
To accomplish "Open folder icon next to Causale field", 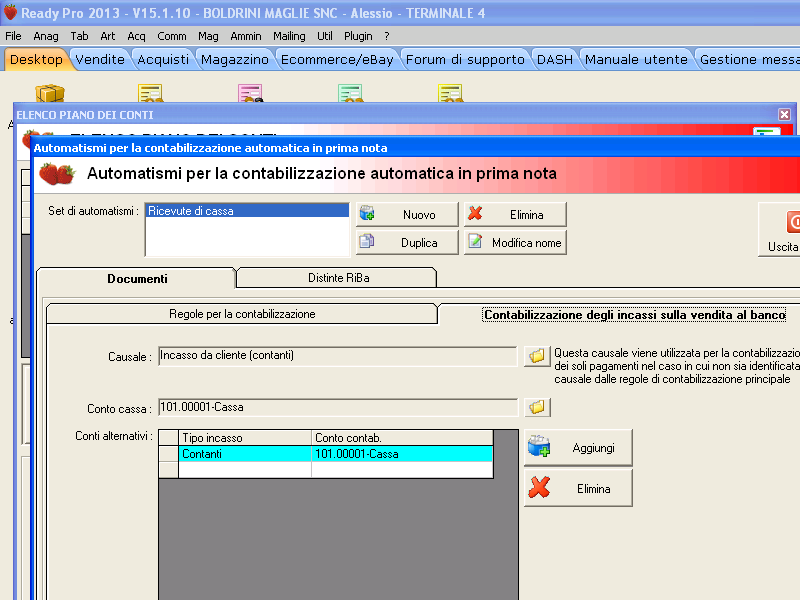I will [537, 356].
